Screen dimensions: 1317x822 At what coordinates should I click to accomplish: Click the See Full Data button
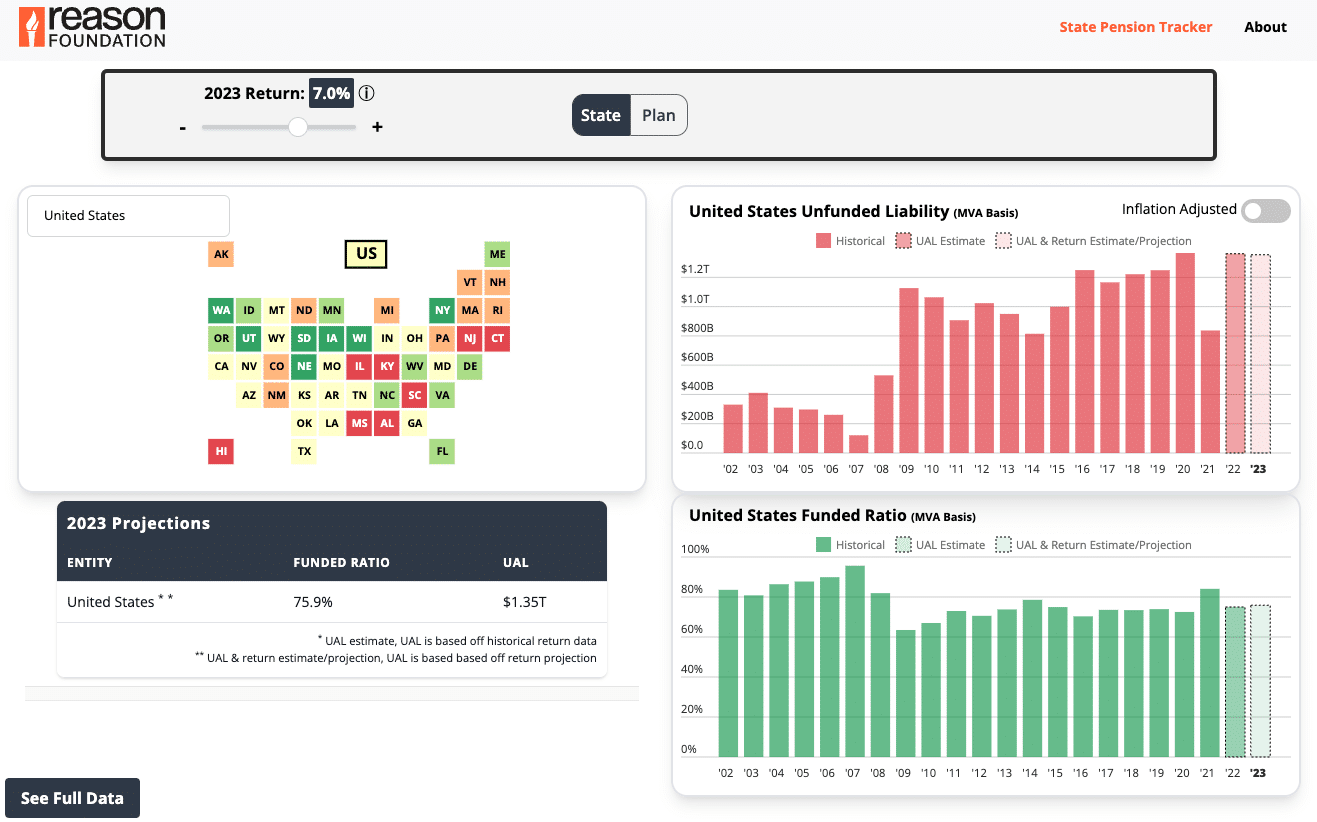click(x=72, y=798)
